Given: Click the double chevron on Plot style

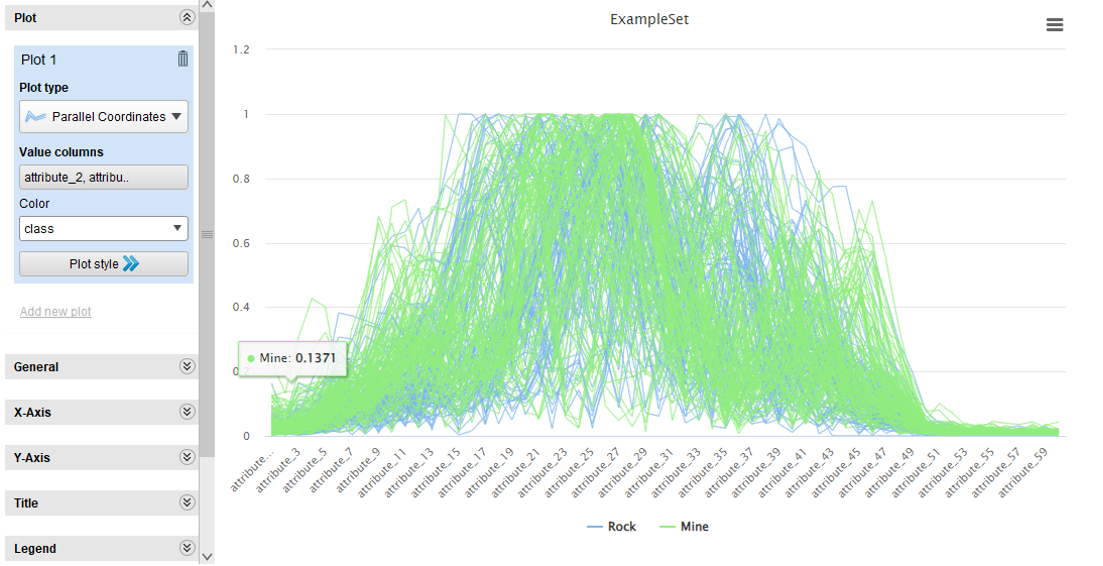Looking at the screenshot, I should [x=131, y=264].
